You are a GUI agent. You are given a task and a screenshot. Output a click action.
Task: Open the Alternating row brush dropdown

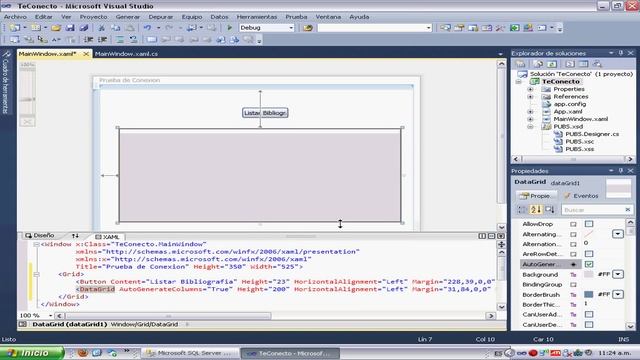click(618, 234)
